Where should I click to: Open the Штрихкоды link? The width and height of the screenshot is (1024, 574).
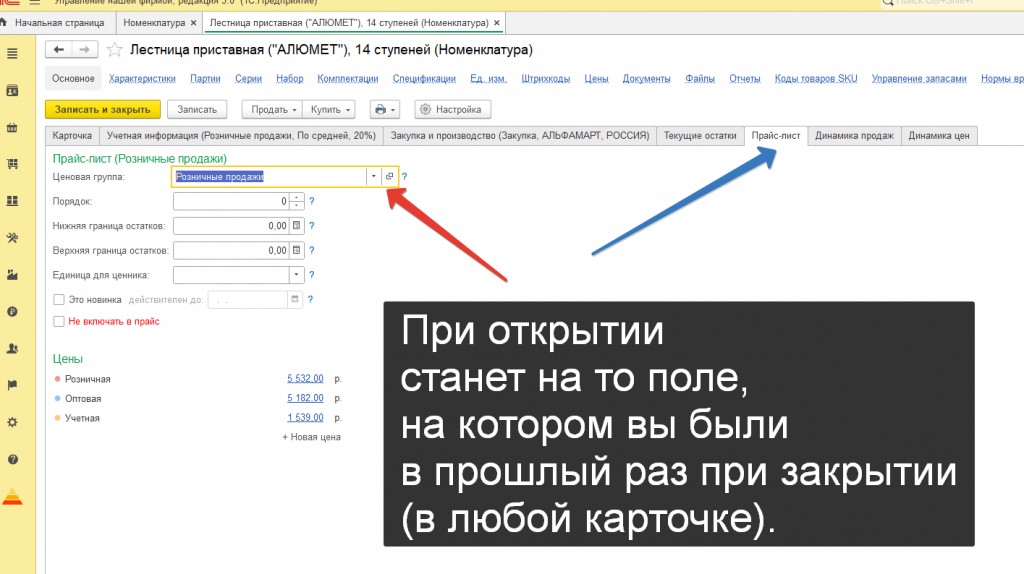pyautogui.click(x=545, y=78)
